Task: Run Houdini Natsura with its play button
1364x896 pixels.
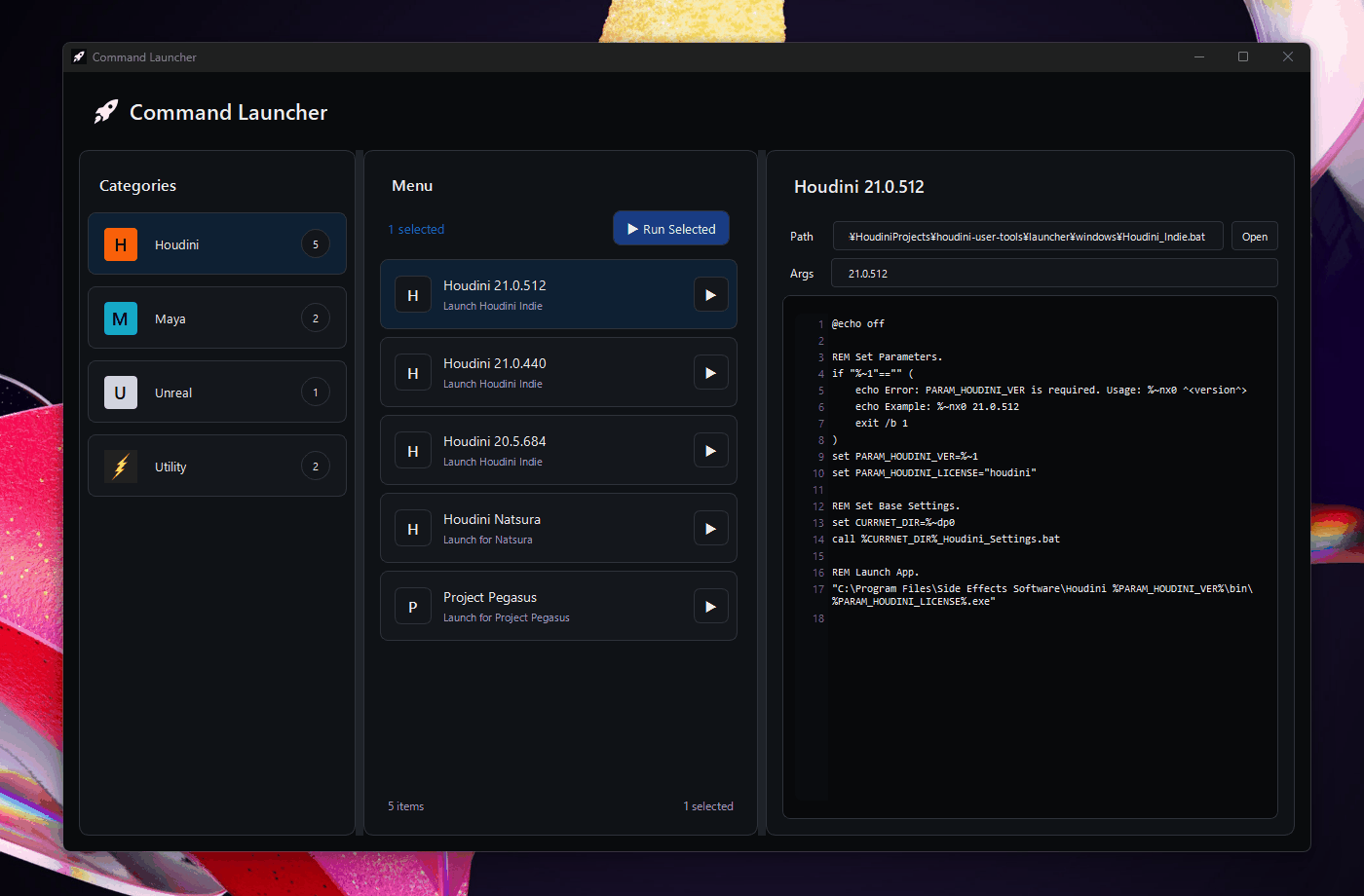Action: click(x=711, y=529)
